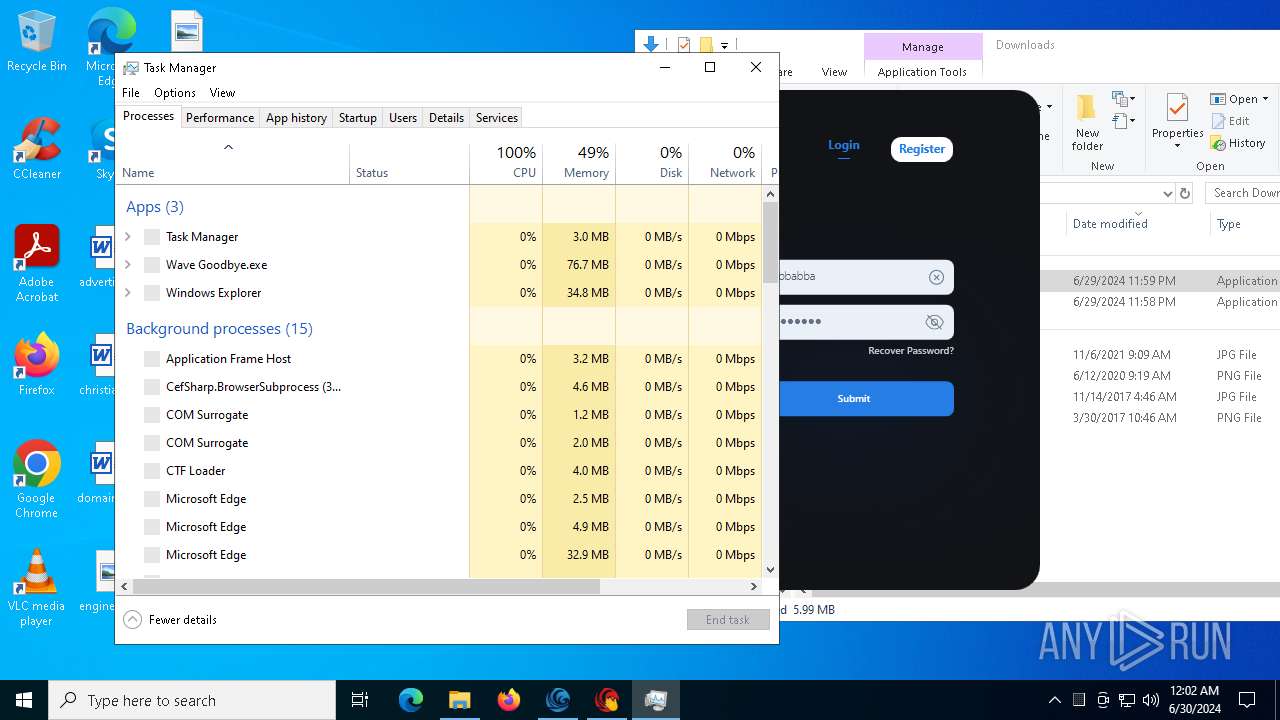1280x720 pixels.
Task: Expand the Wave Goodbye.exe process row
Action: [x=128, y=265]
